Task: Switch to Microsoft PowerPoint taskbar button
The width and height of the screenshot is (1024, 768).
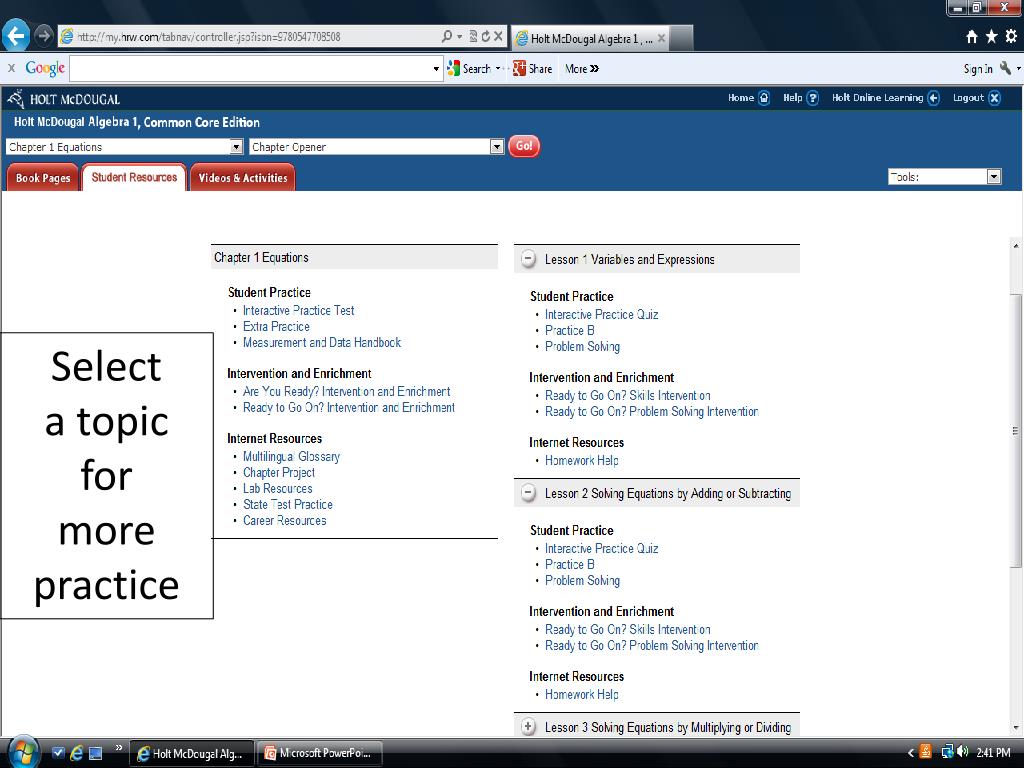Action: 320,753
